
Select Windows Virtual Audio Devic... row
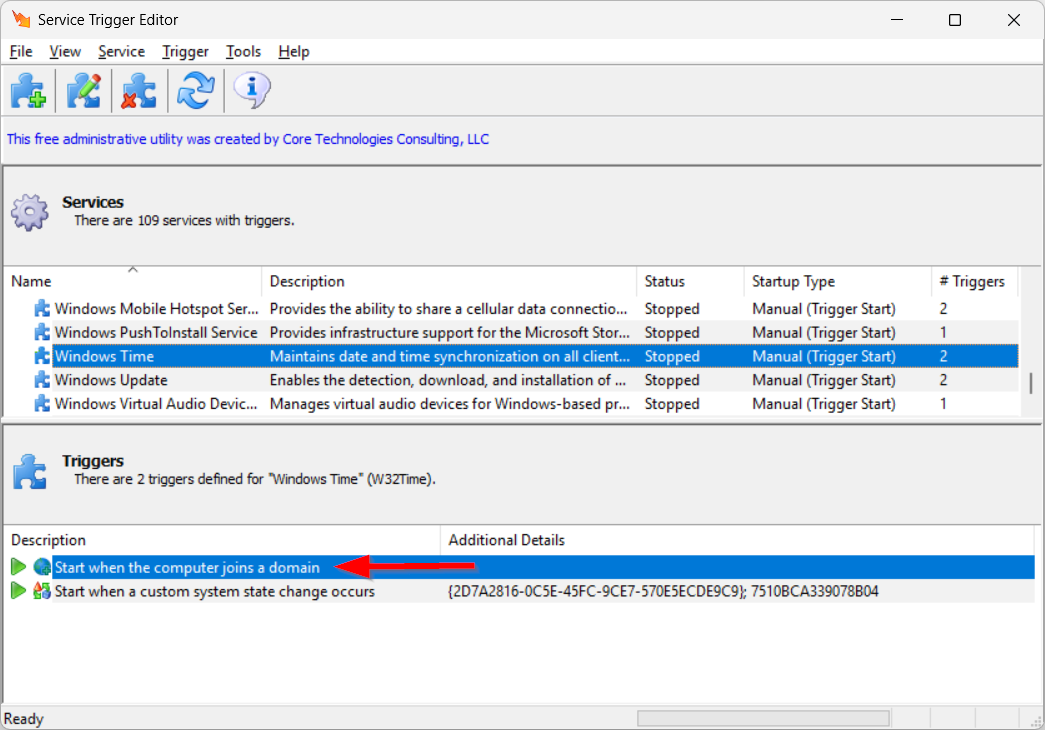[x=512, y=403]
